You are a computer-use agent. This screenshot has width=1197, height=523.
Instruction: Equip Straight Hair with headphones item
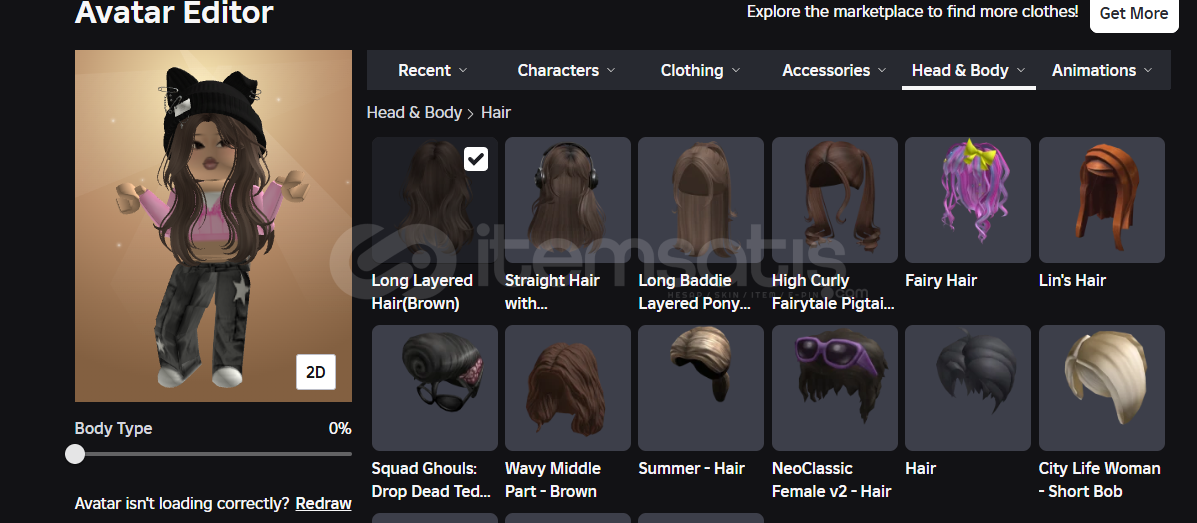[568, 200]
